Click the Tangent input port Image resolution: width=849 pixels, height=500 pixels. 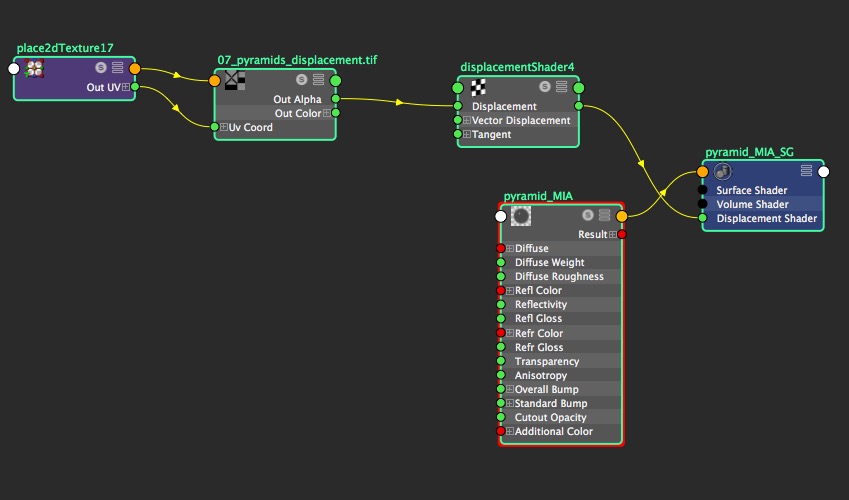[x=458, y=134]
